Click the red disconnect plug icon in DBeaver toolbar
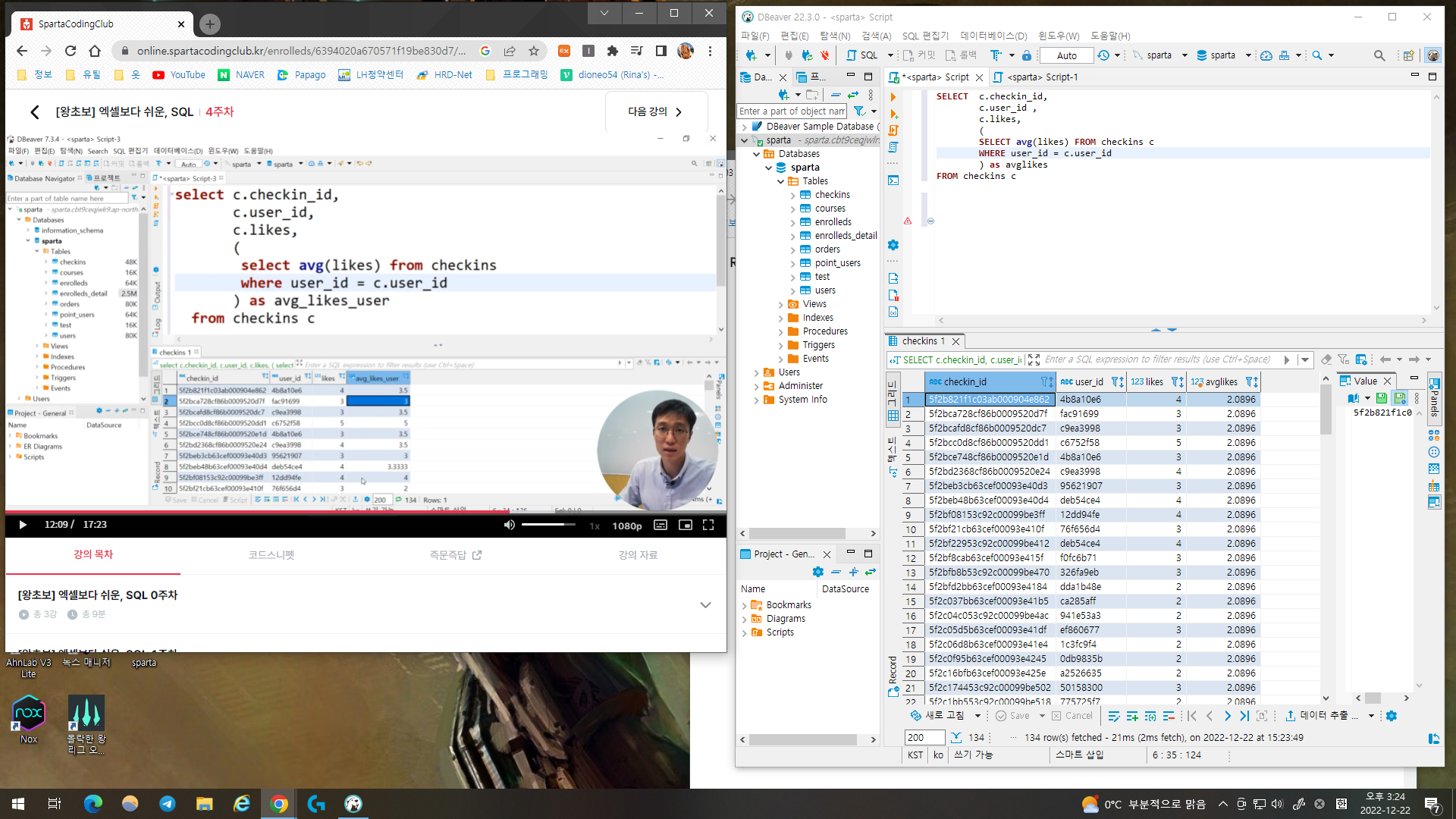 (824, 55)
